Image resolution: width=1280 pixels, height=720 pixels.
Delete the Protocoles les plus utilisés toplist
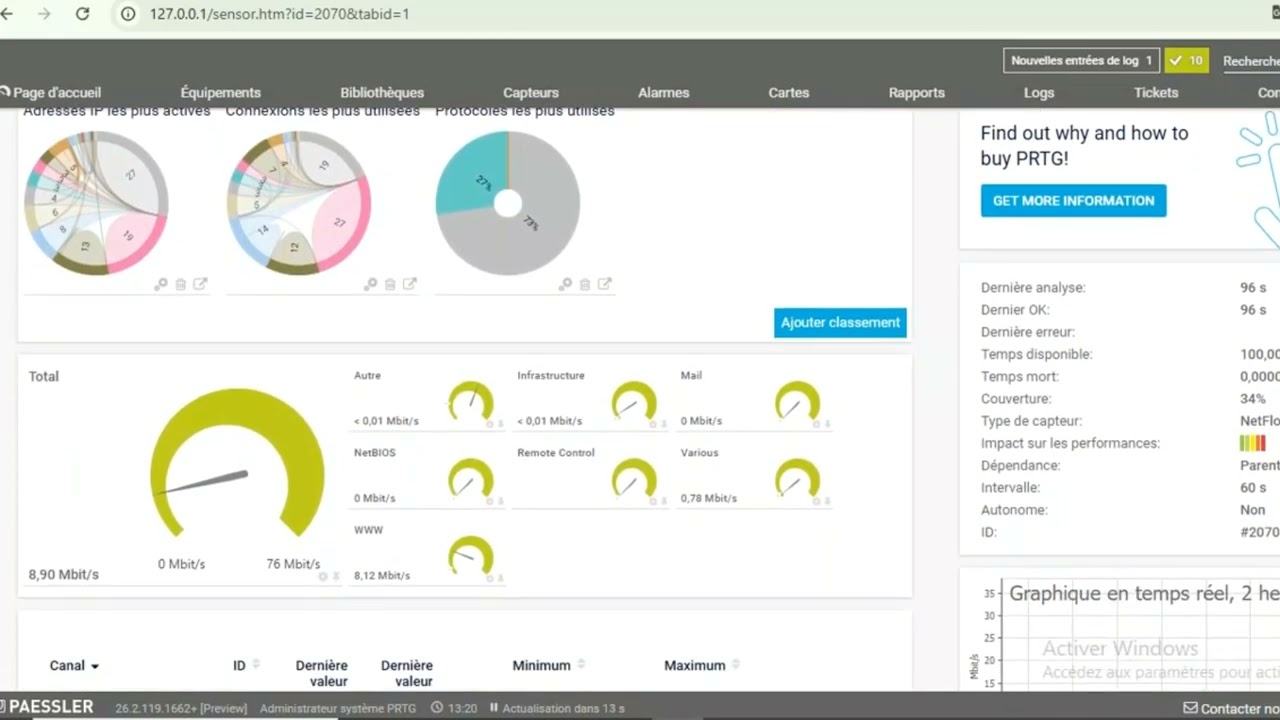(585, 285)
